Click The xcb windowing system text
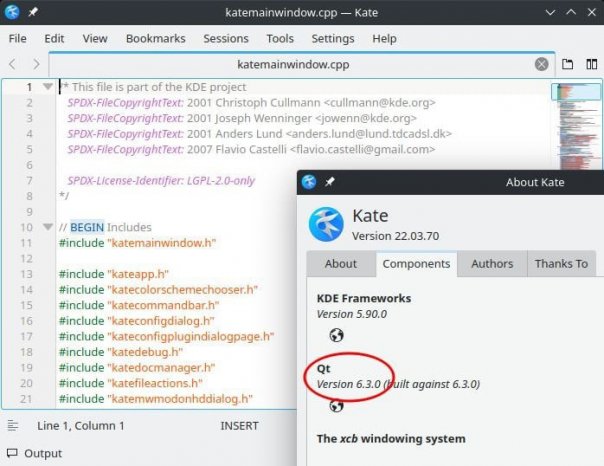 (391, 439)
